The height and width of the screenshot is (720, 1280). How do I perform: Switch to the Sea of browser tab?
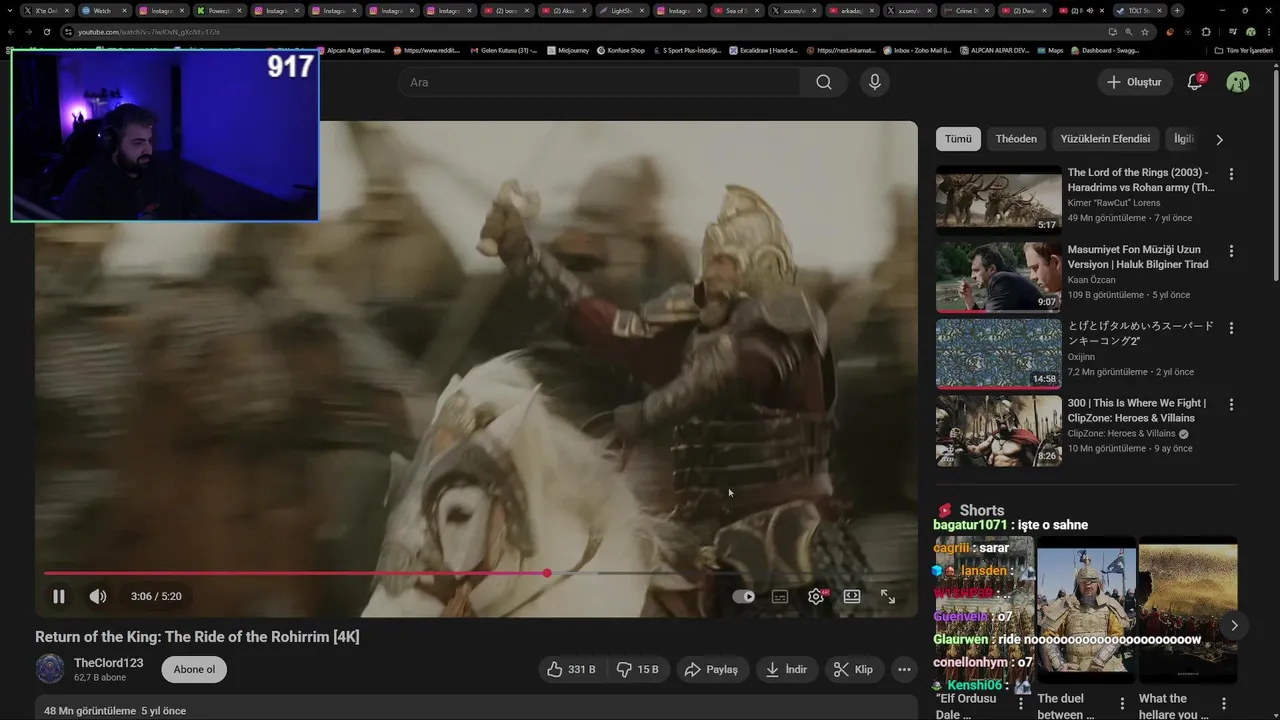pyautogui.click(x=737, y=11)
